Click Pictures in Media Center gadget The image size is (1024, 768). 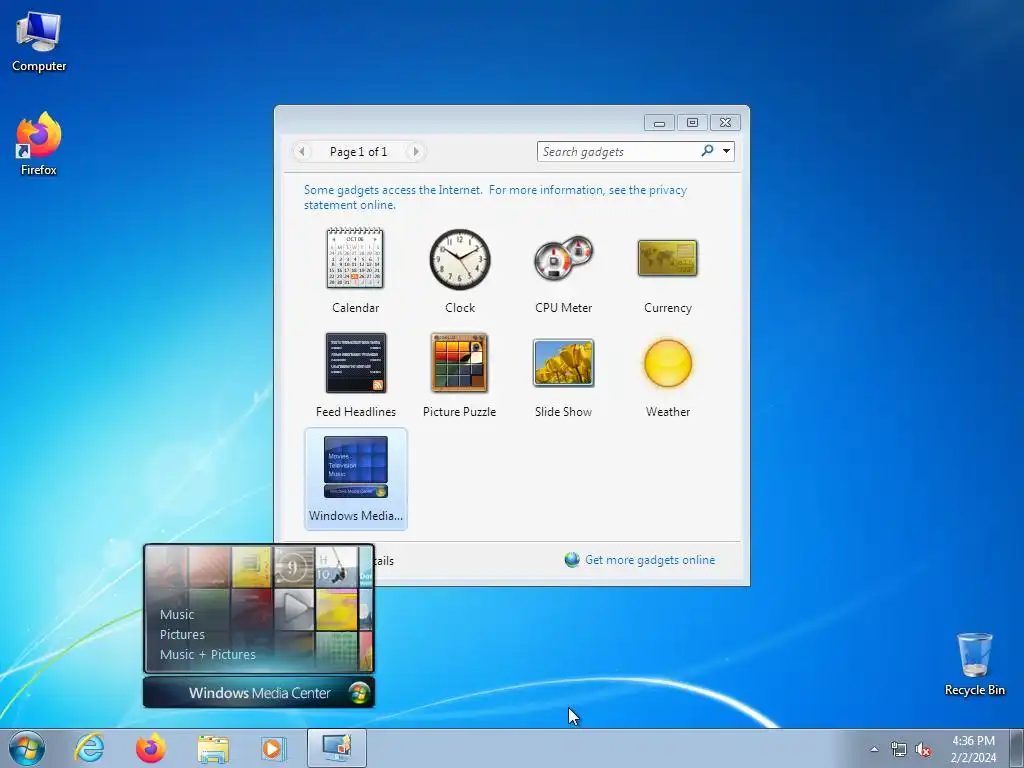coord(182,634)
